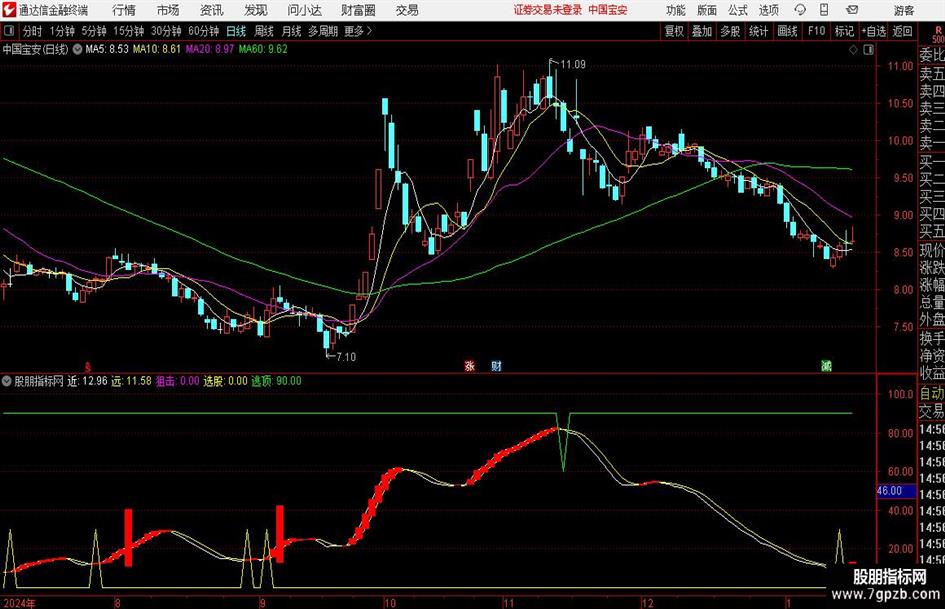Screen dimensions: 945x609
Task: Open the 公式 menu
Action: coord(738,10)
